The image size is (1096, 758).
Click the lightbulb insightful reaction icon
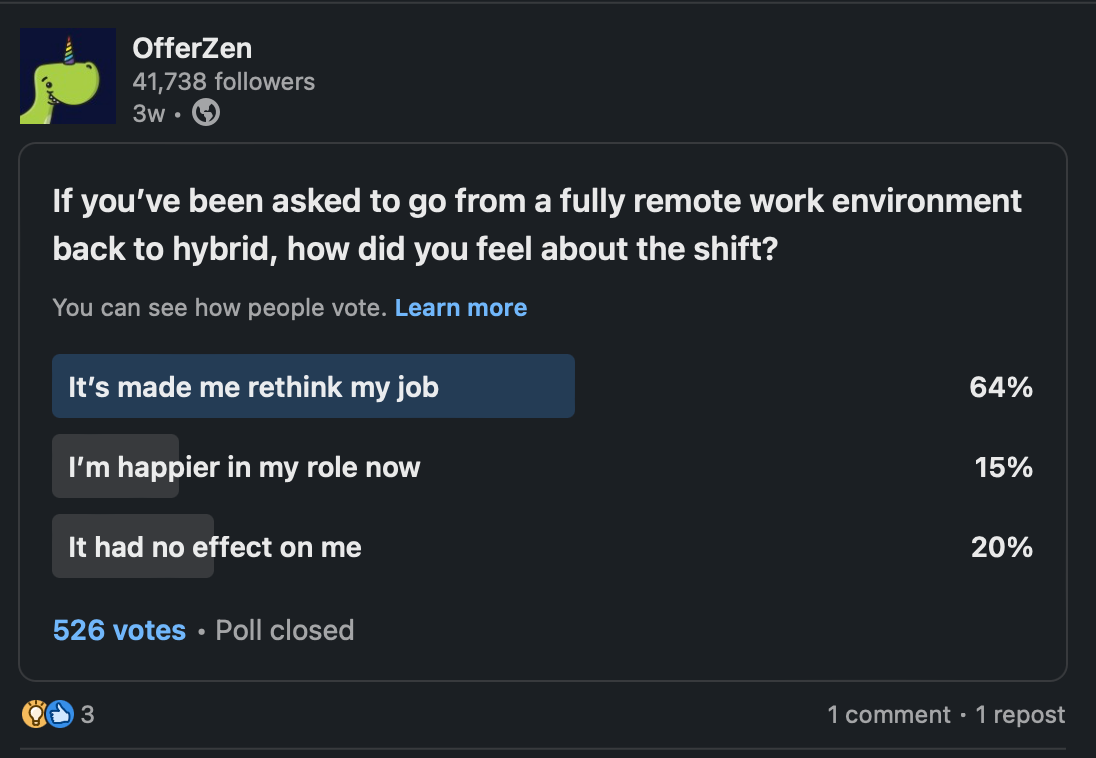tap(34, 714)
